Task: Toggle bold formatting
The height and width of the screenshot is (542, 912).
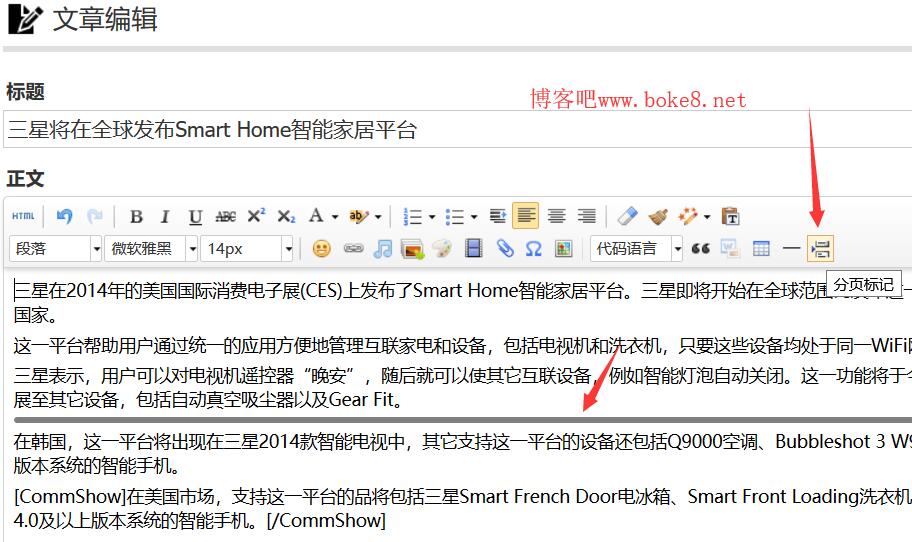Action: [x=136, y=216]
